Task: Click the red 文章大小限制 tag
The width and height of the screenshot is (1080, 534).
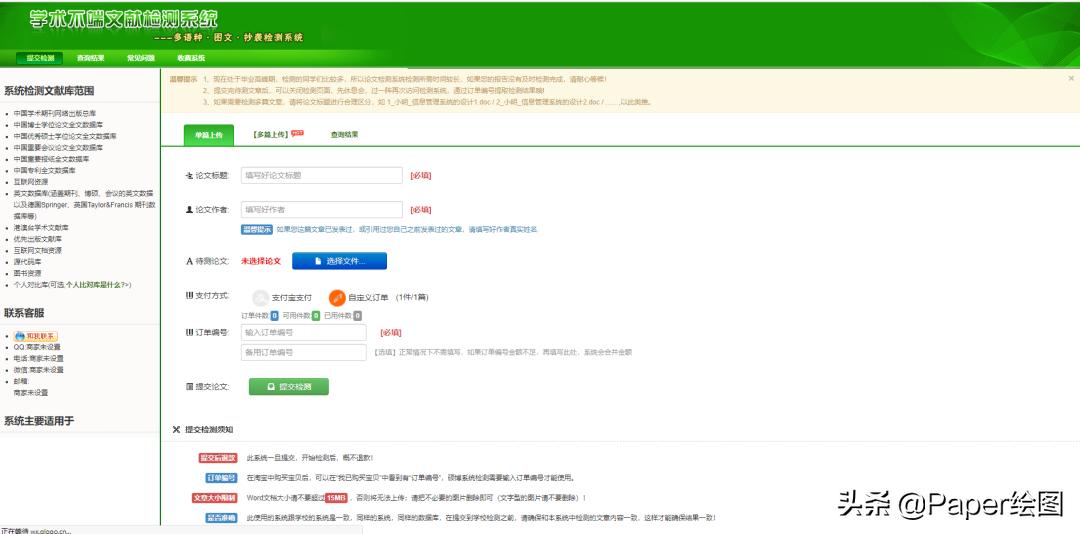Action: [x=215, y=497]
